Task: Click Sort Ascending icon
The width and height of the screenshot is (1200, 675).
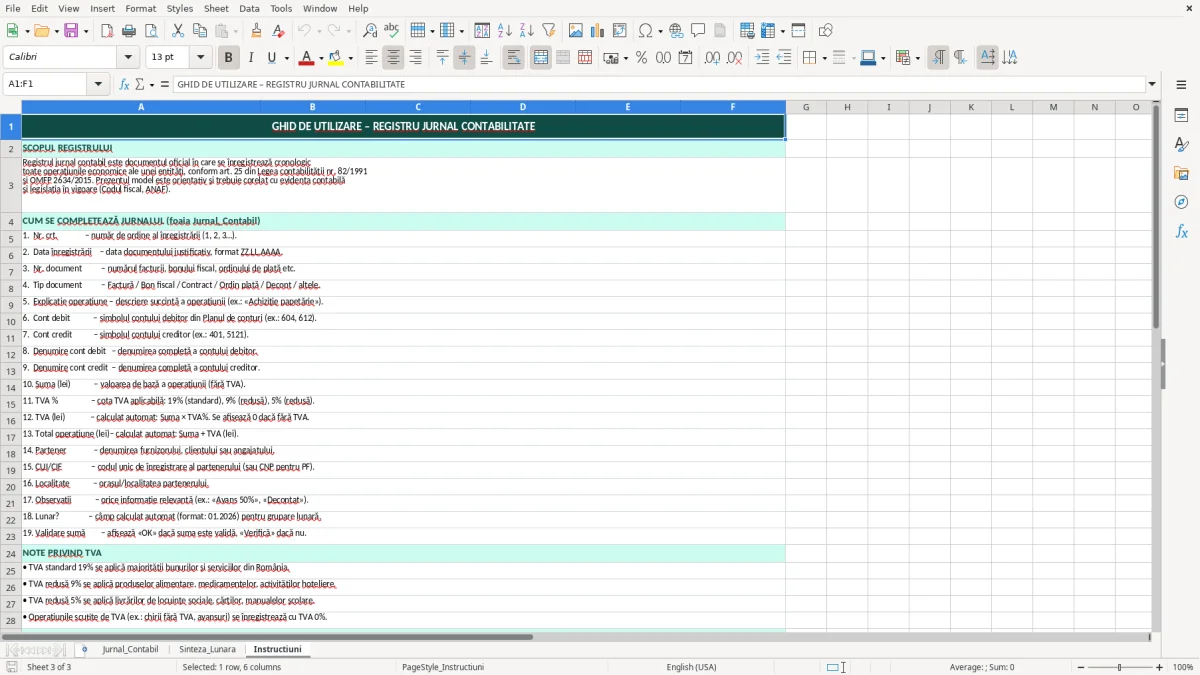Action: coord(504,31)
